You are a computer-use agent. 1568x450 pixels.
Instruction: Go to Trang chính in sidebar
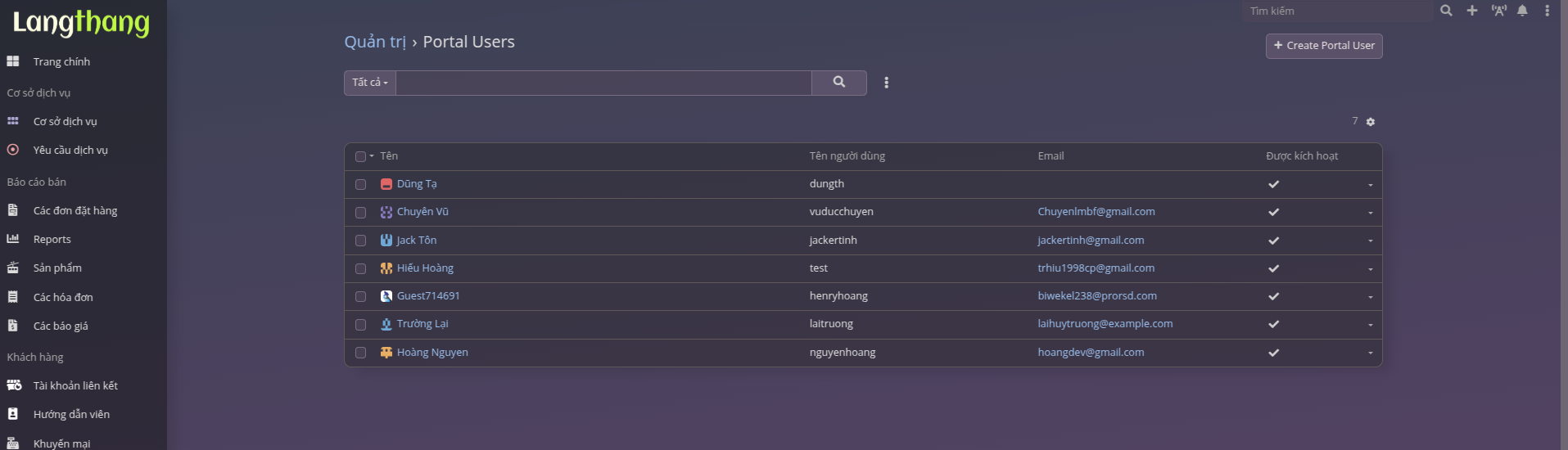click(x=61, y=62)
